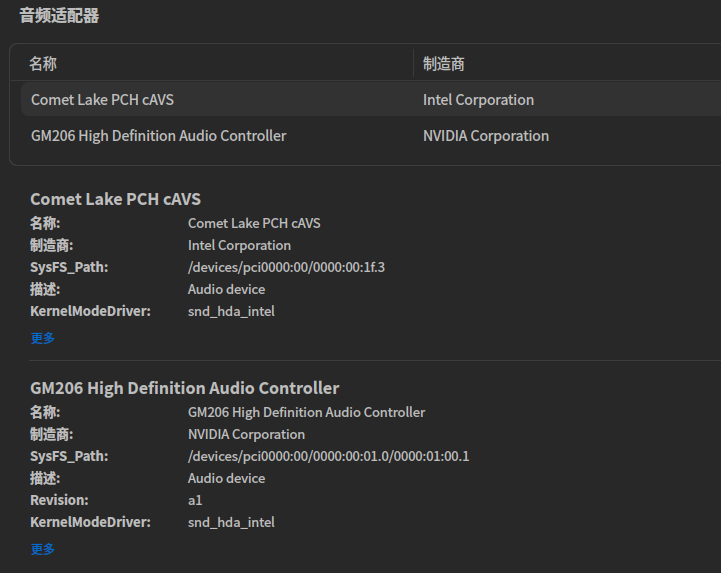Open 更多 link under Comet Lake PCH cAVS
721x573 pixels.
coord(42,338)
